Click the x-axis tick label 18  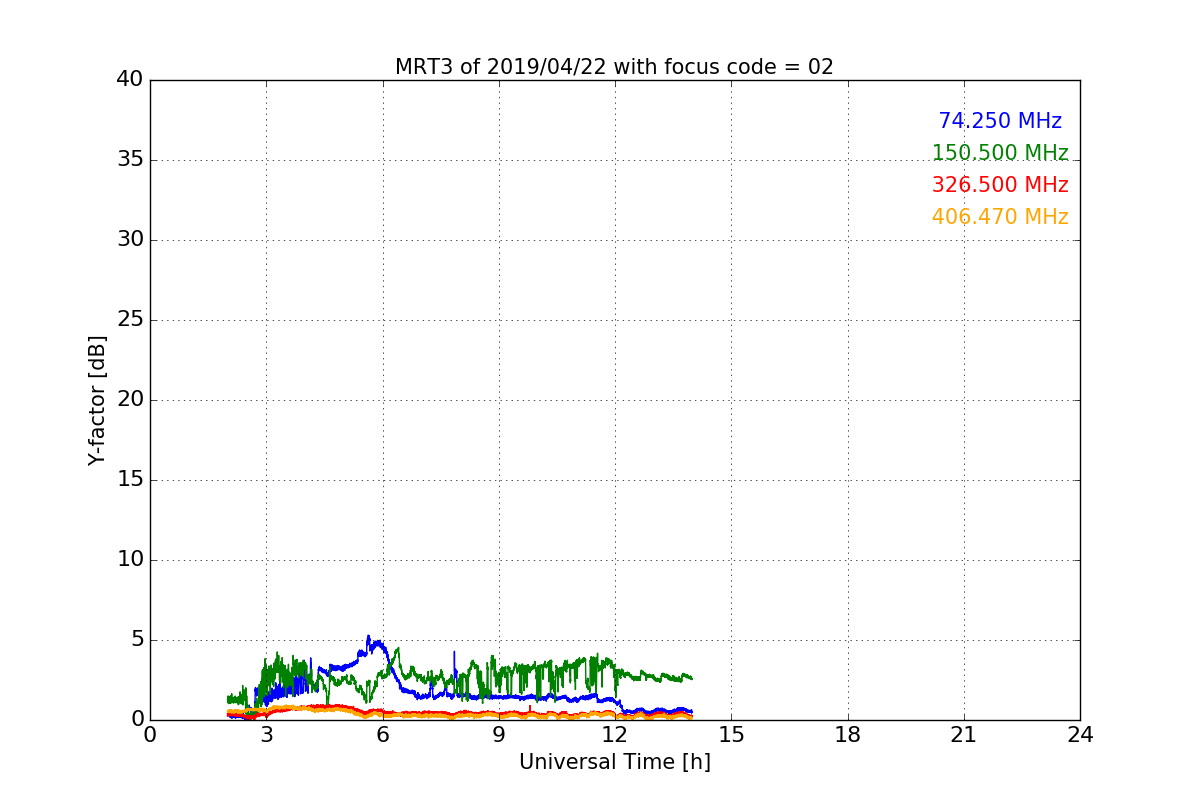(848, 734)
